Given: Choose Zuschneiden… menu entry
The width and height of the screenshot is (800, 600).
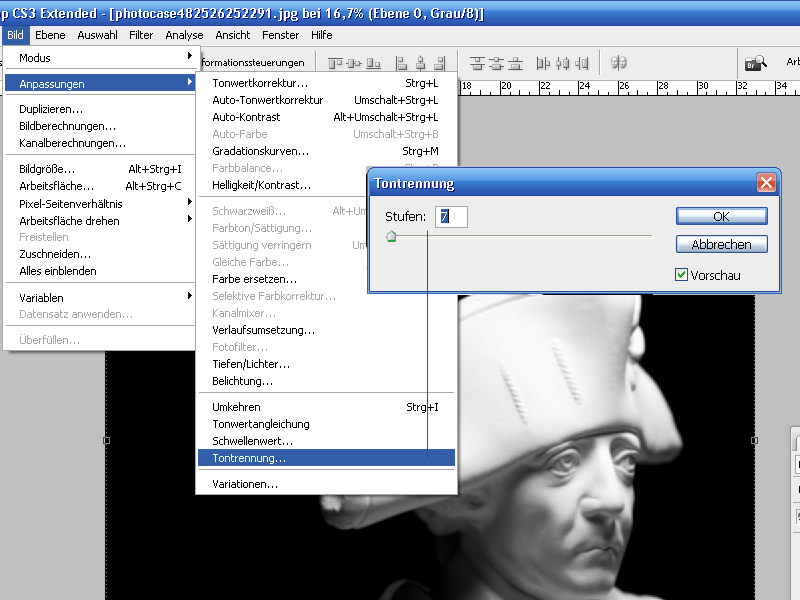Looking at the screenshot, I should pos(99,254).
